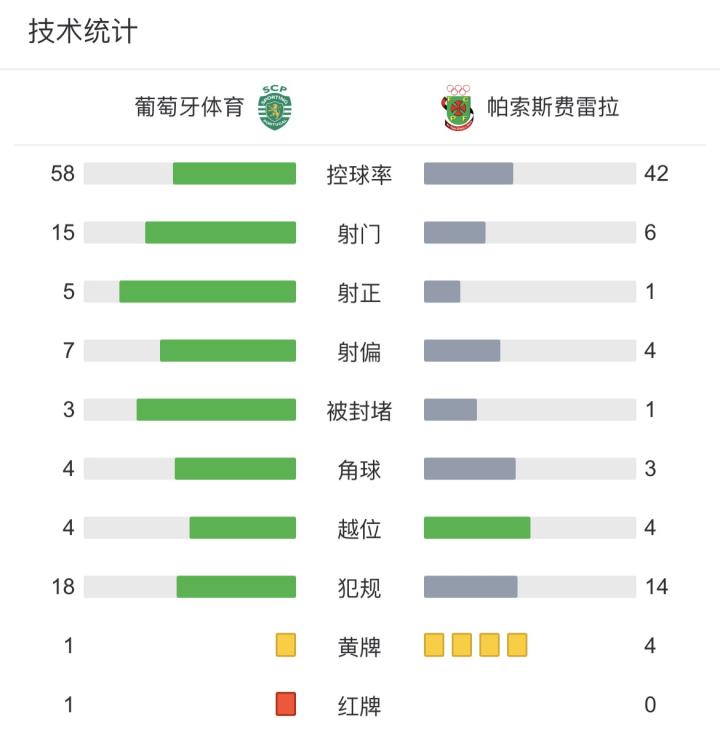Click the Sporting CP team crest
Viewport: 720px width, 730px height.
point(275,107)
